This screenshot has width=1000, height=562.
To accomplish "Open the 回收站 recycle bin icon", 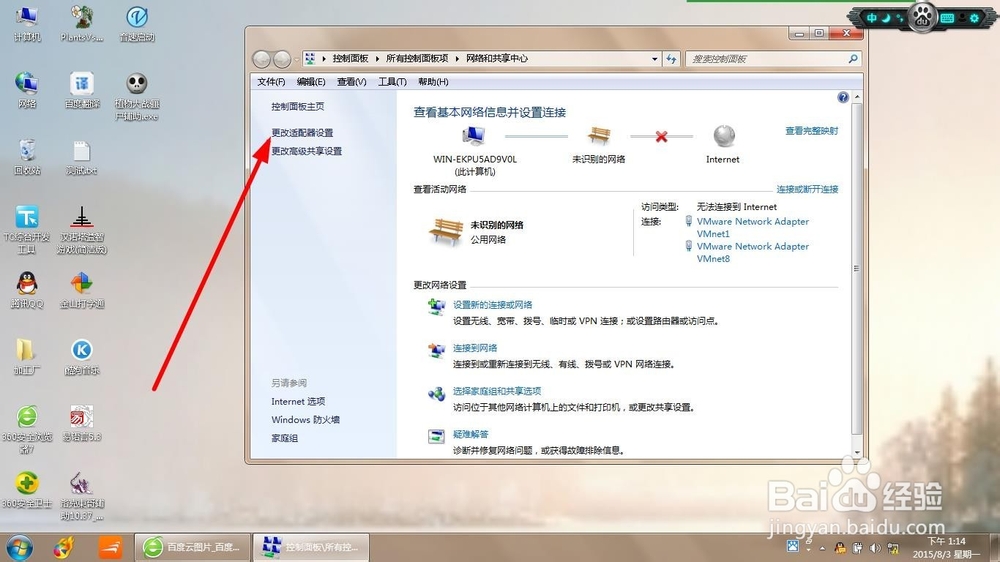I will pyautogui.click(x=27, y=156).
